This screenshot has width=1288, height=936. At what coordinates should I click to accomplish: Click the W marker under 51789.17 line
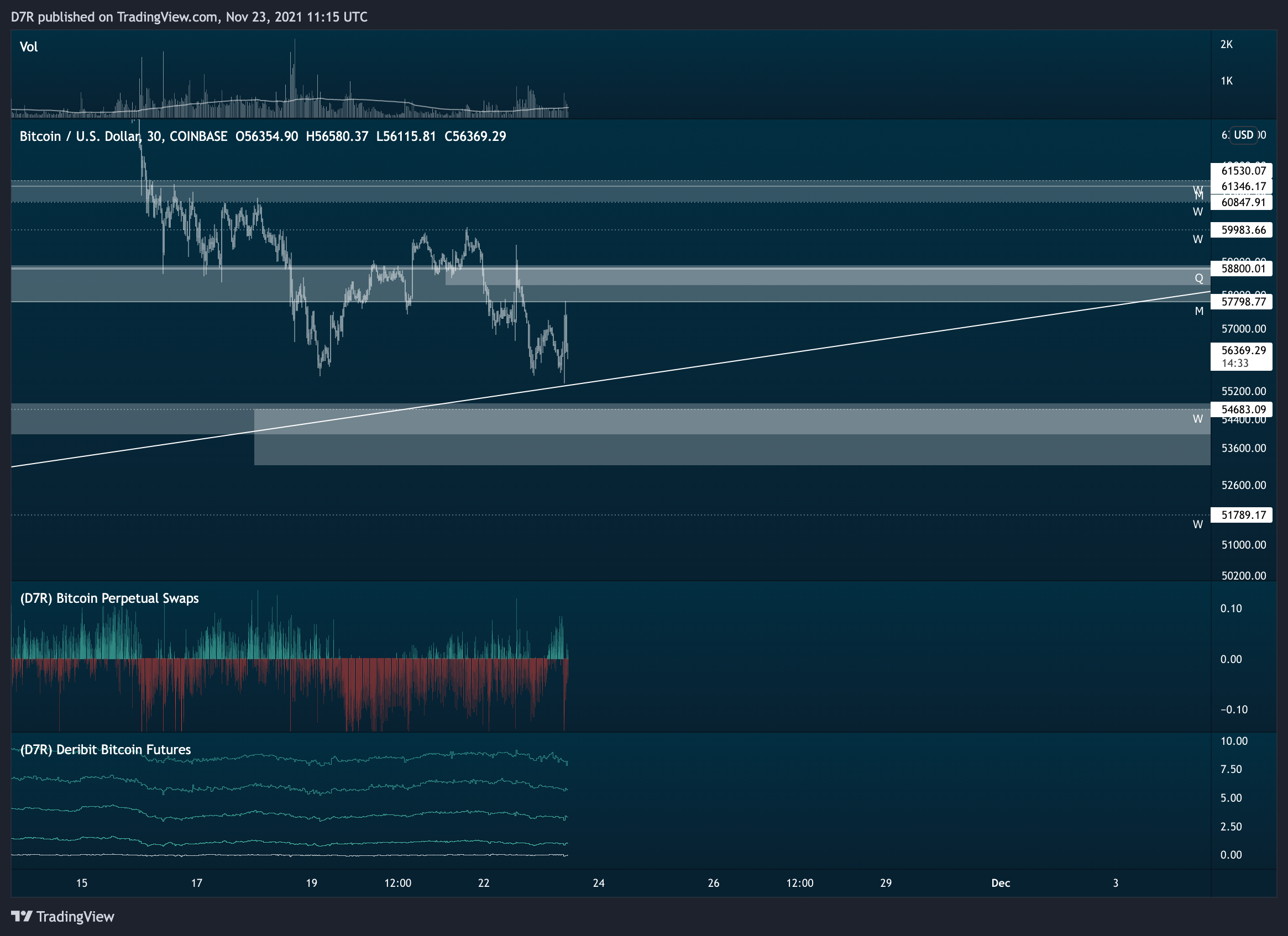[x=1198, y=524]
